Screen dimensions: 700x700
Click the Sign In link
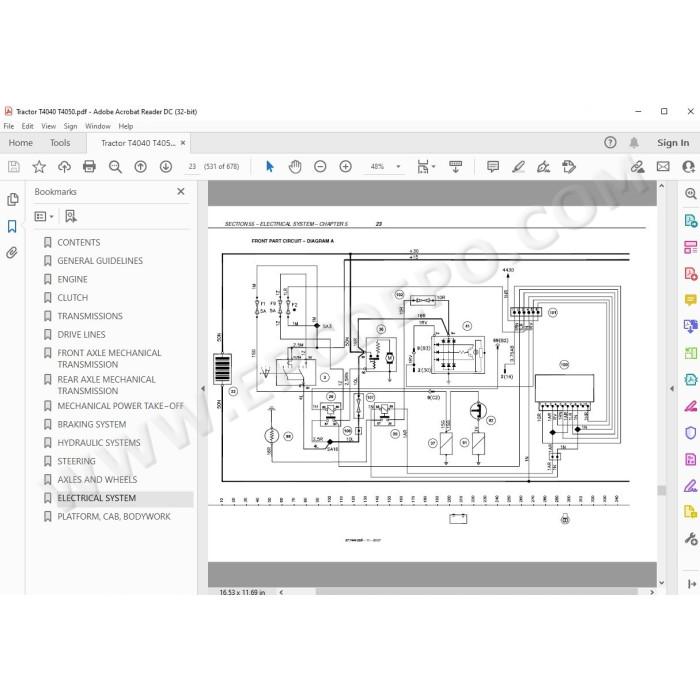[x=673, y=143]
